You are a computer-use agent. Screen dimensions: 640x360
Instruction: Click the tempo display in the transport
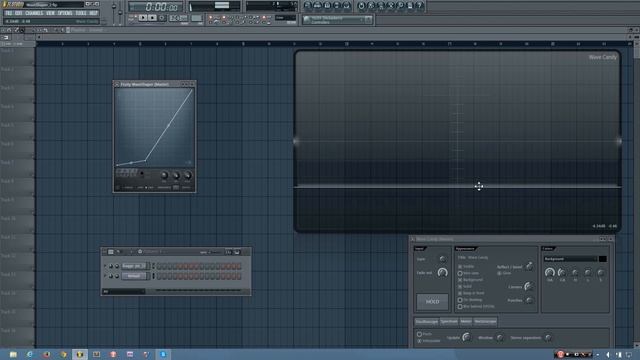tap(178, 18)
